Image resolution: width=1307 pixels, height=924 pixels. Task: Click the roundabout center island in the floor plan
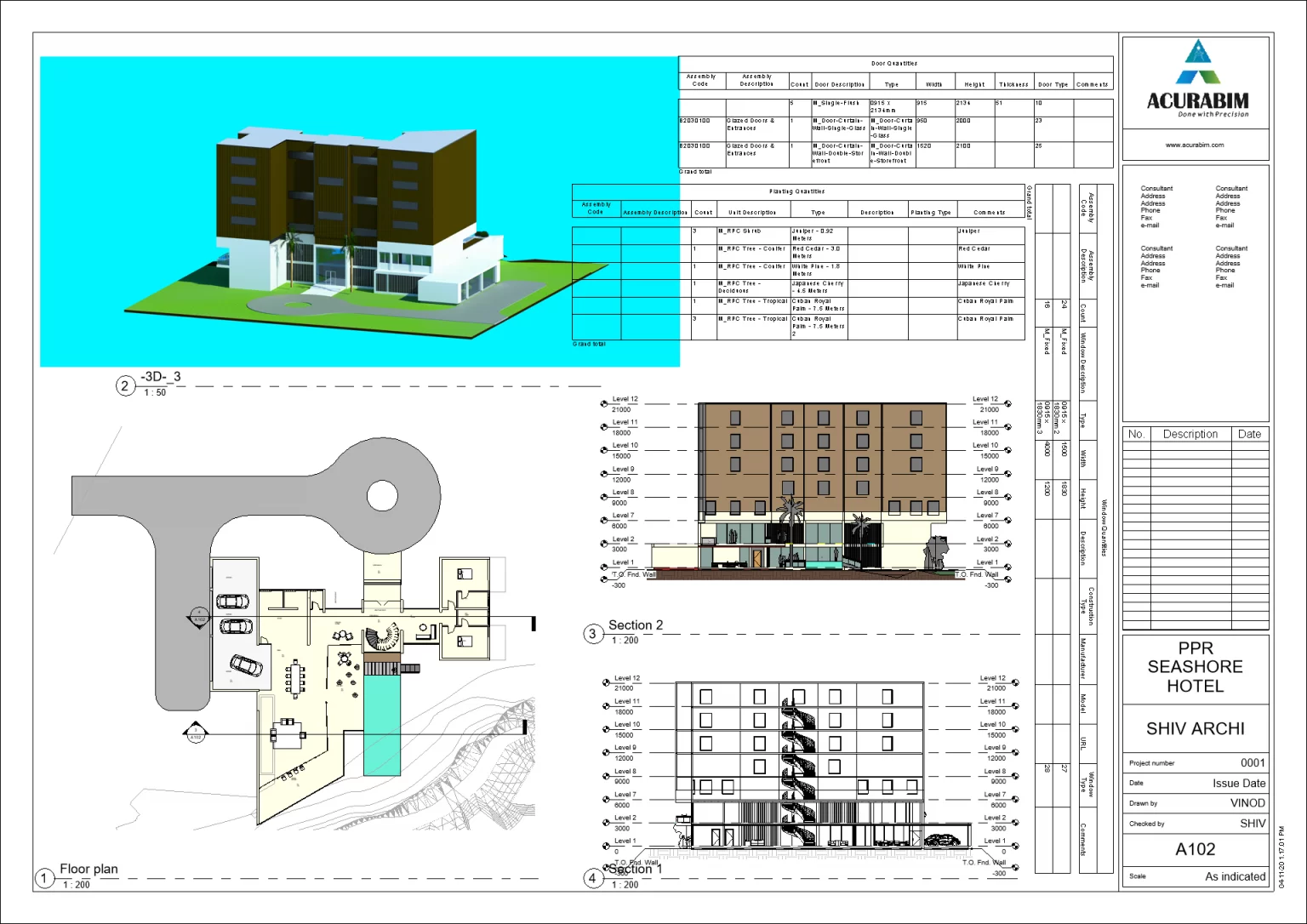(x=384, y=494)
